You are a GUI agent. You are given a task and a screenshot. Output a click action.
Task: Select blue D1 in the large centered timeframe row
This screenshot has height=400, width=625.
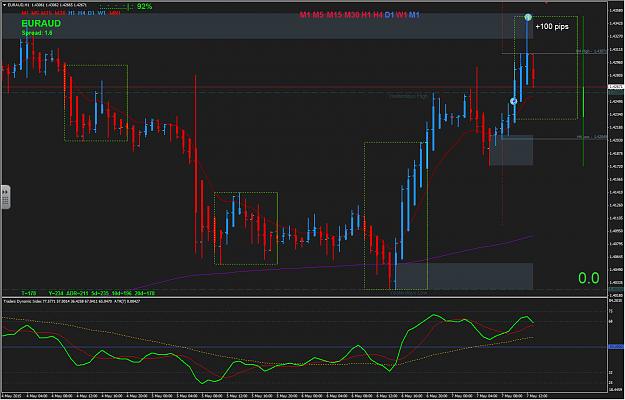click(389, 15)
